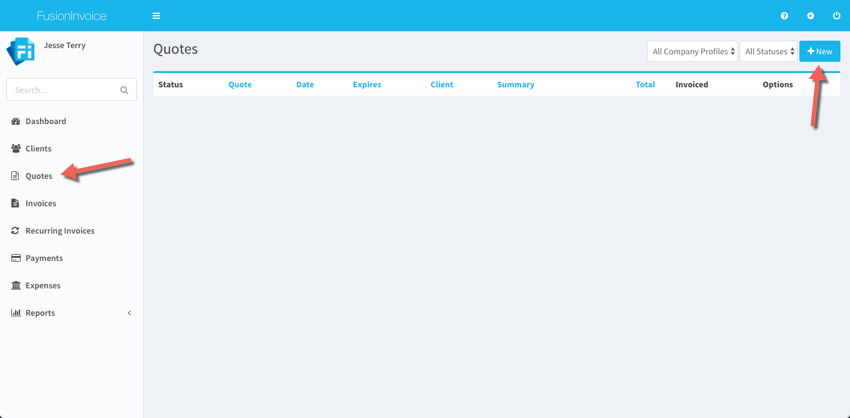
Task: Open Expenses in the sidebar
Action: pos(42,286)
